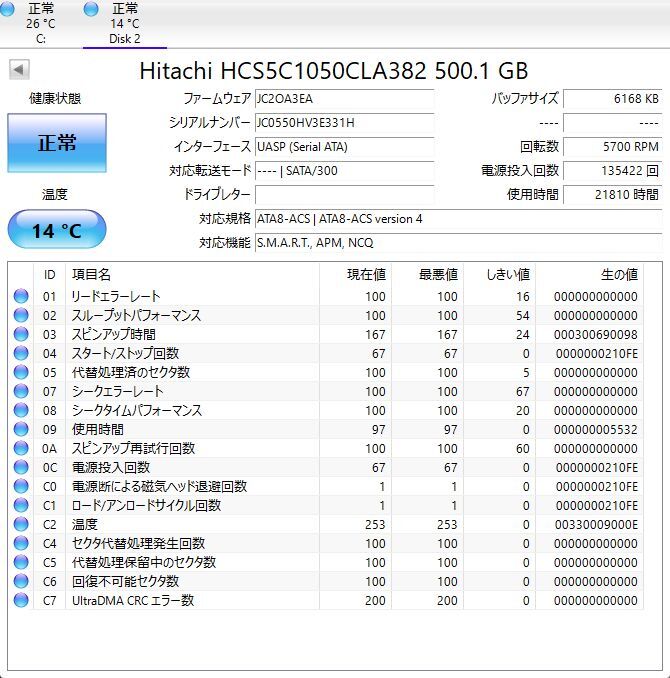The height and width of the screenshot is (678, 670).
Task: Click the Hitachi HCS5C1050CLA382 model title
Action: point(334,70)
